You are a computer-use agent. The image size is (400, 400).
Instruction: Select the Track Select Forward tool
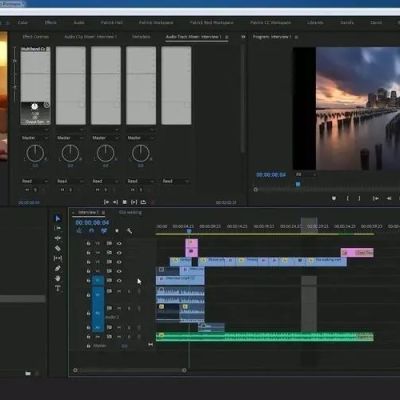point(58,228)
